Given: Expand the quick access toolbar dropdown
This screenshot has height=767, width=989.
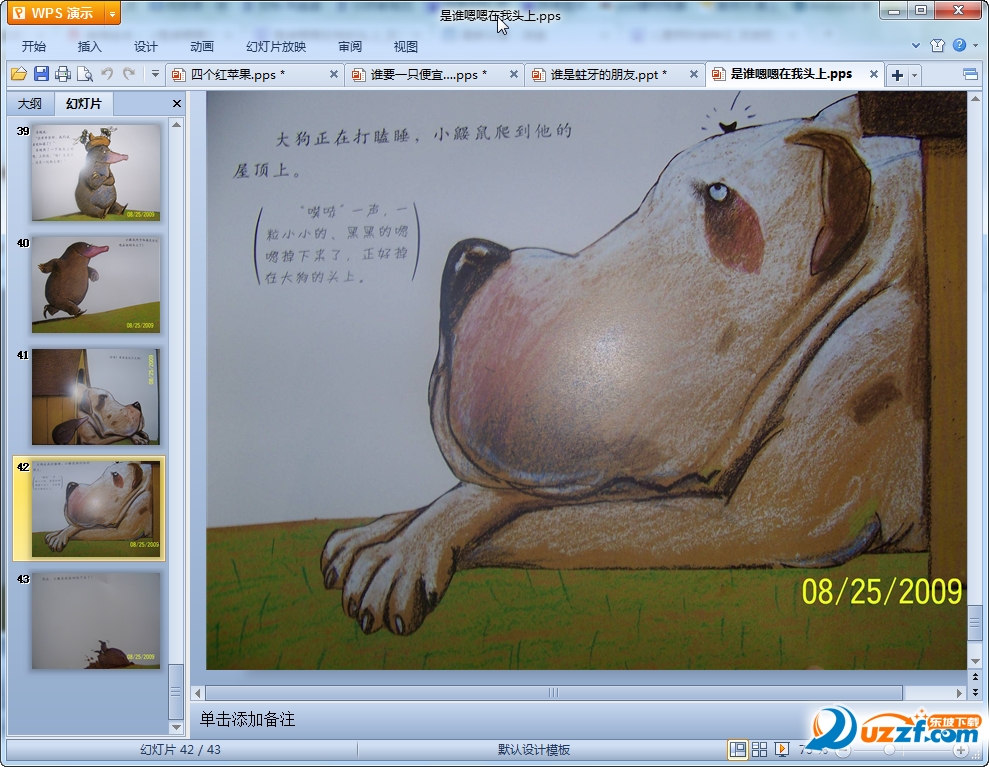Looking at the screenshot, I should pyautogui.click(x=155, y=74).
